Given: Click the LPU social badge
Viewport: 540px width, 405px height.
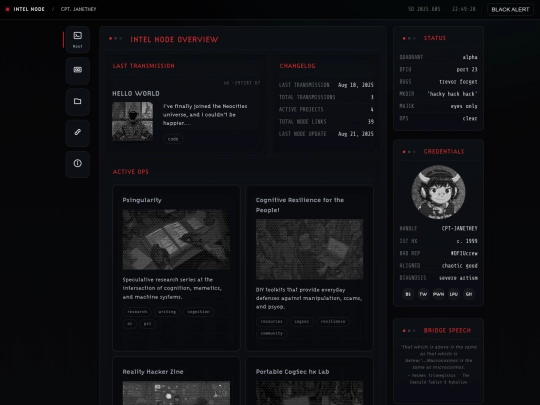Looking at the screenshot, I should point(454,294).
